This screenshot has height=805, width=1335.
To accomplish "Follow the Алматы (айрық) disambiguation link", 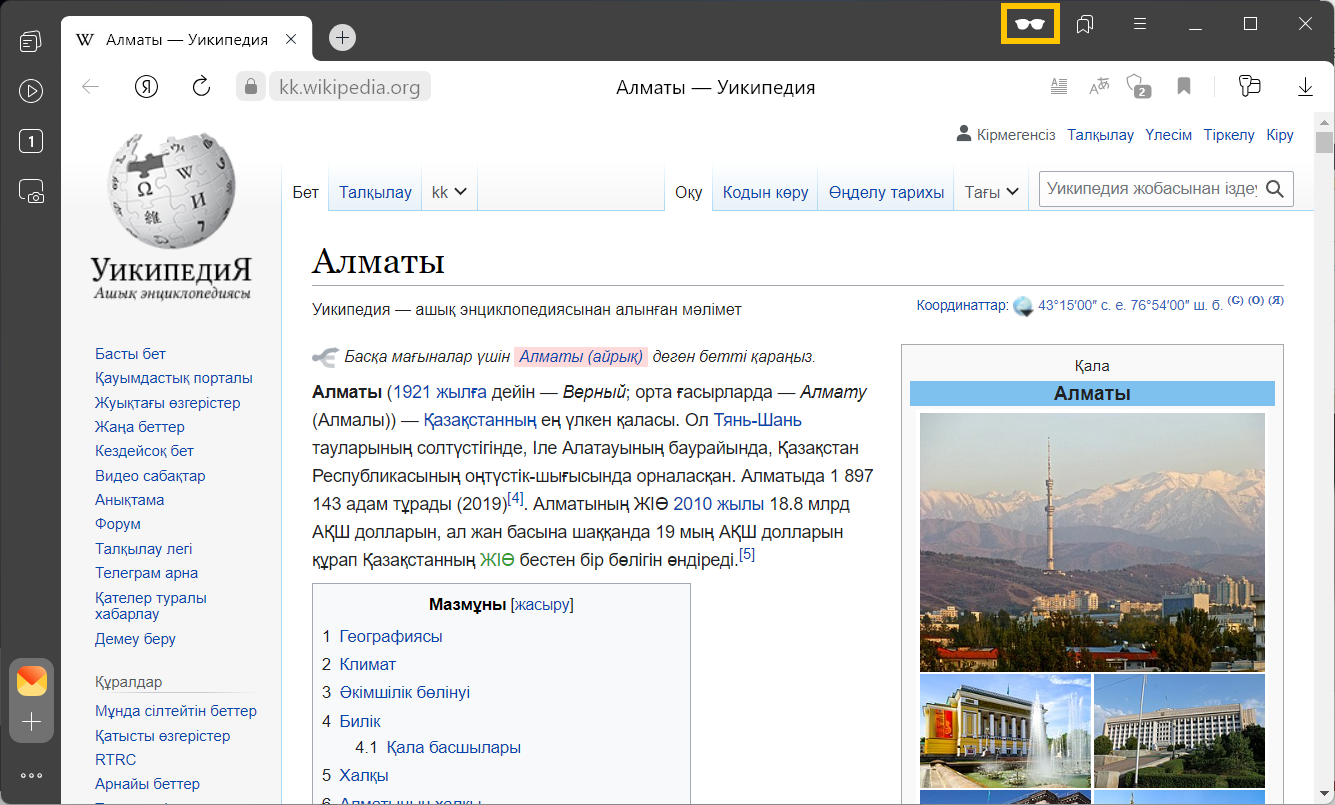I will (x=583, y=356).
